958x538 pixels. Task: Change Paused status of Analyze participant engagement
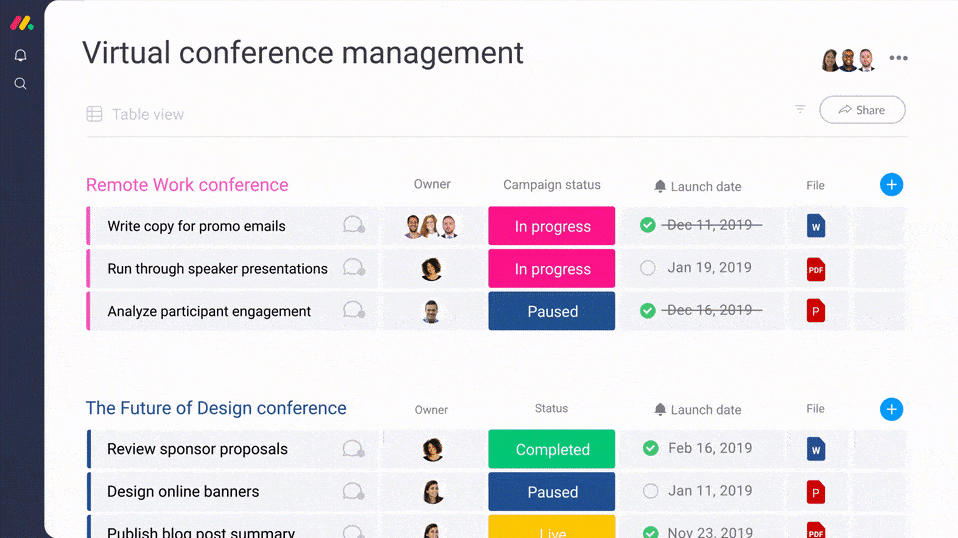552,311
